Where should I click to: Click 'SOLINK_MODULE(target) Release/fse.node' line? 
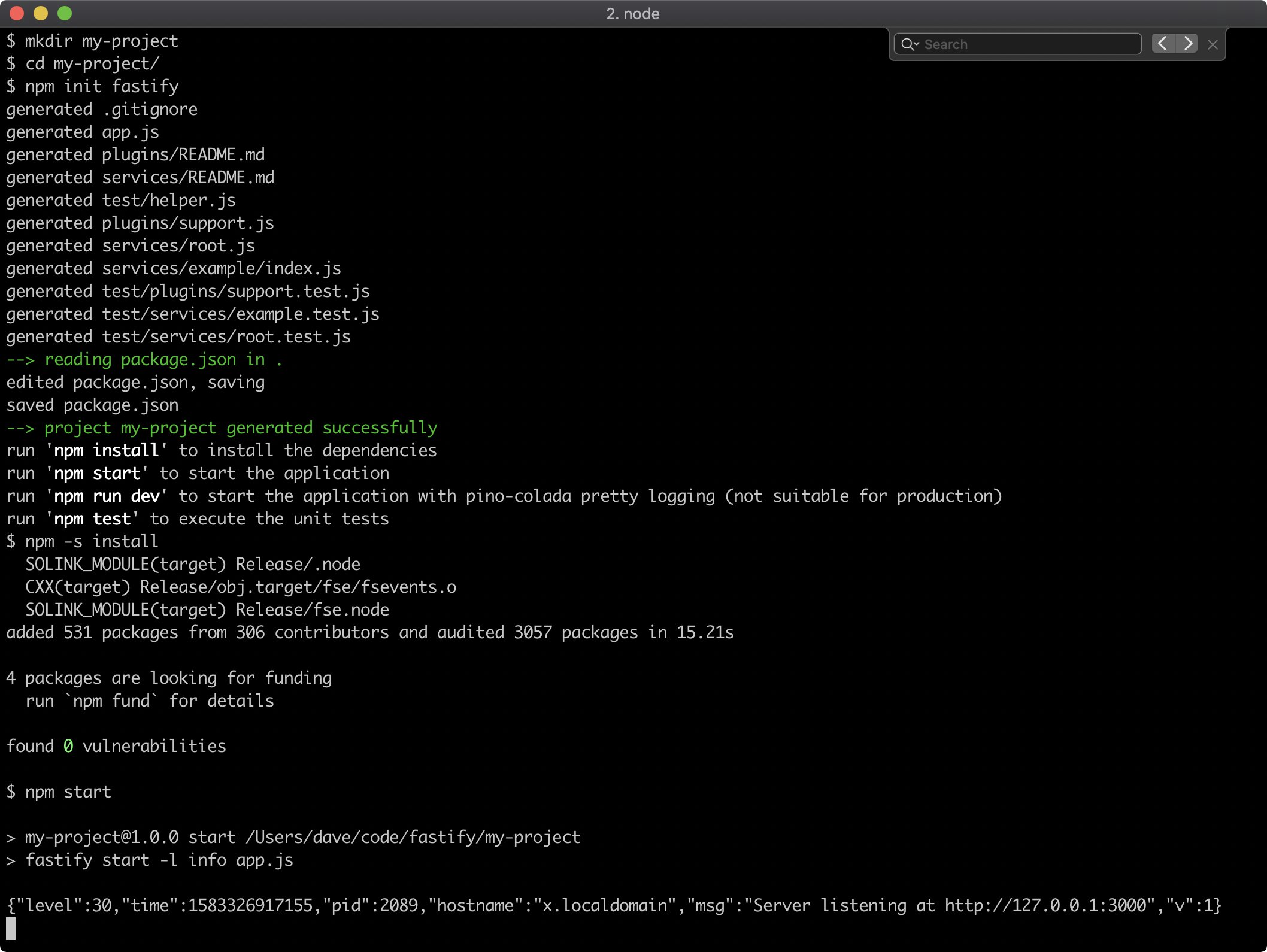point(207,610)
